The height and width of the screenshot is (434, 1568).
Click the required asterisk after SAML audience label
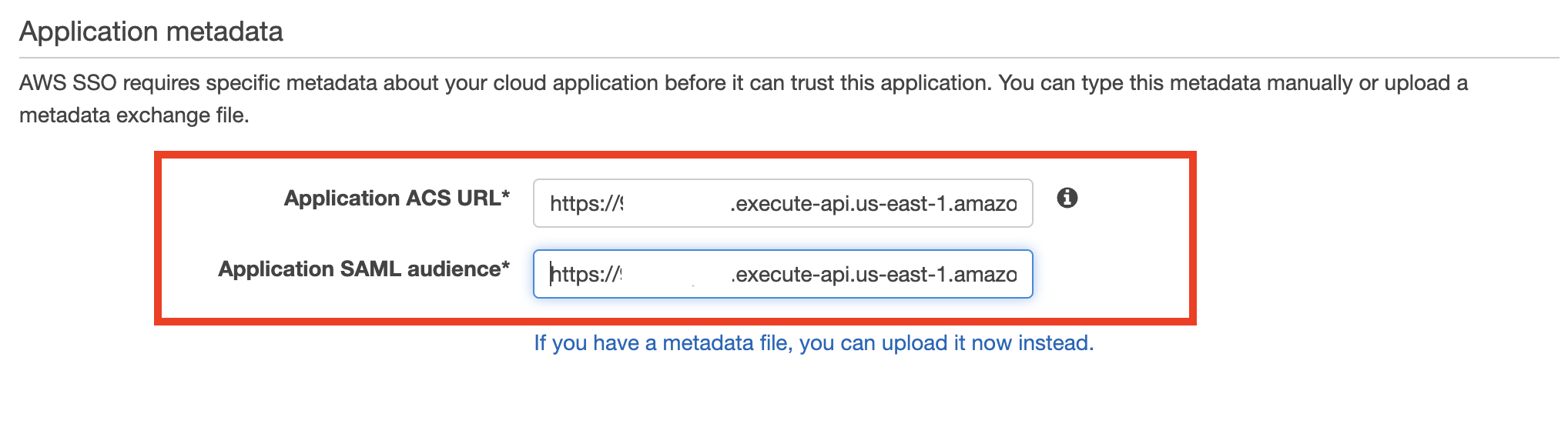(x=505, y=266)
